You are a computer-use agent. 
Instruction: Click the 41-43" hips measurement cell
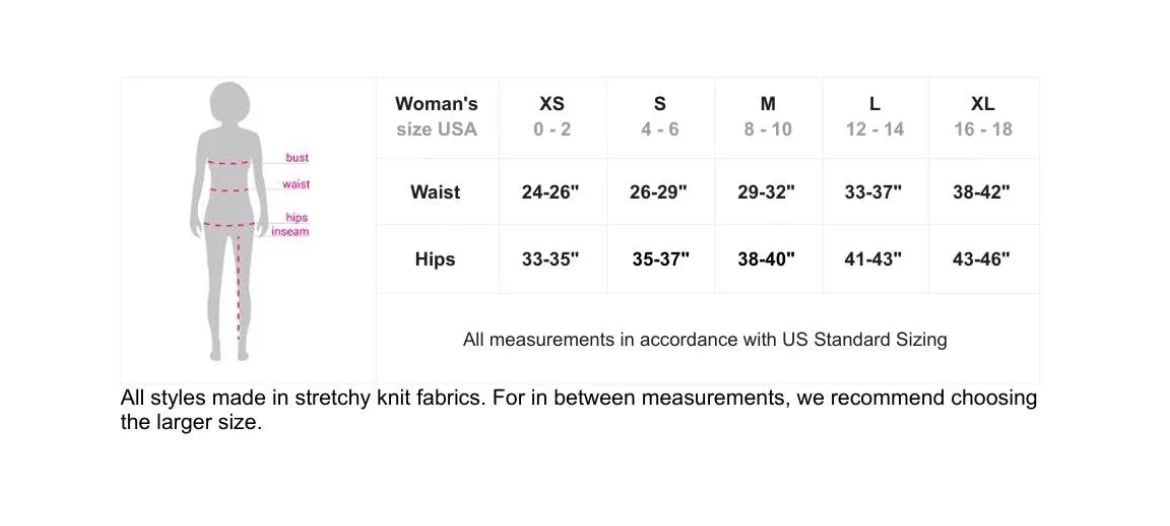[x=873, y=259]
